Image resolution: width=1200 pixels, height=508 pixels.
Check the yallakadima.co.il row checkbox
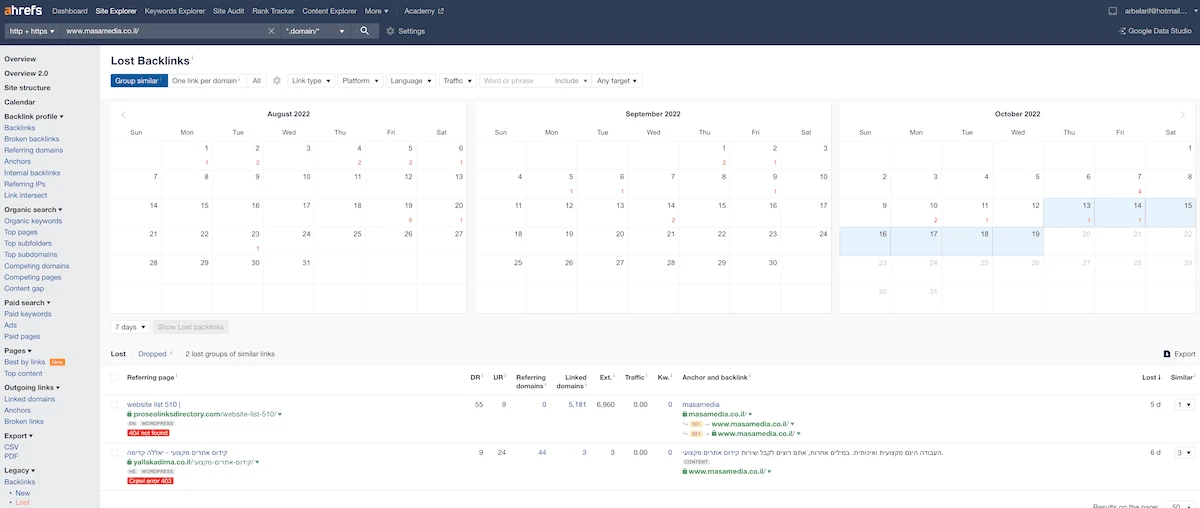(114, 453)
